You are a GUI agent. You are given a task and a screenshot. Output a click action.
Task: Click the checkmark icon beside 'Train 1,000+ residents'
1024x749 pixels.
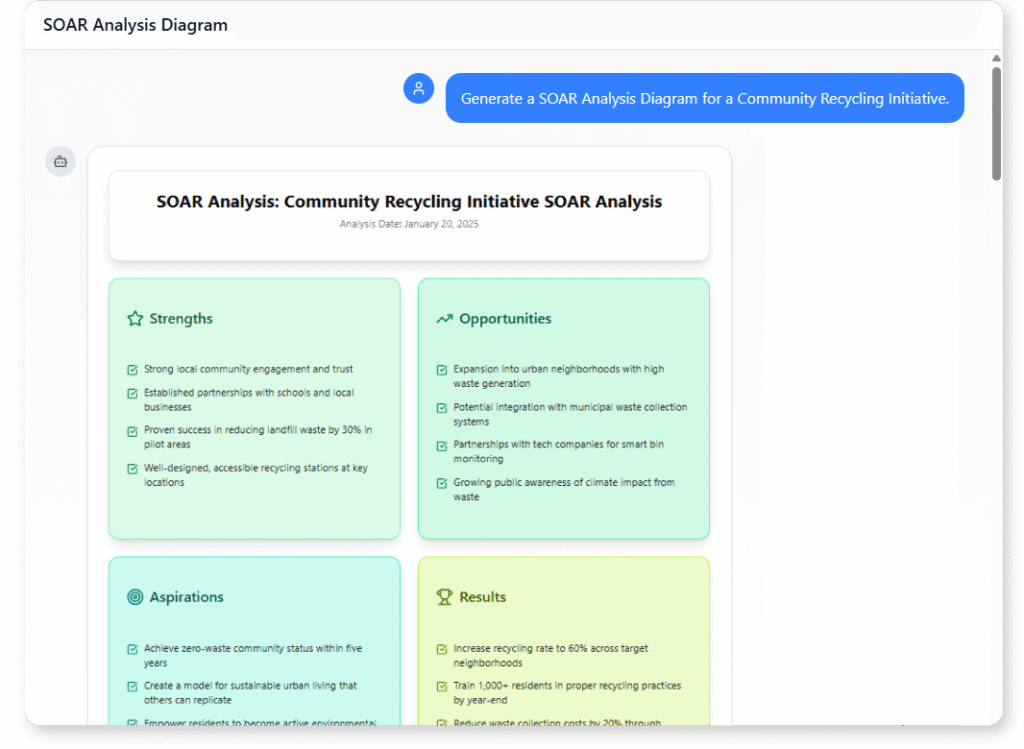[441, 686]
